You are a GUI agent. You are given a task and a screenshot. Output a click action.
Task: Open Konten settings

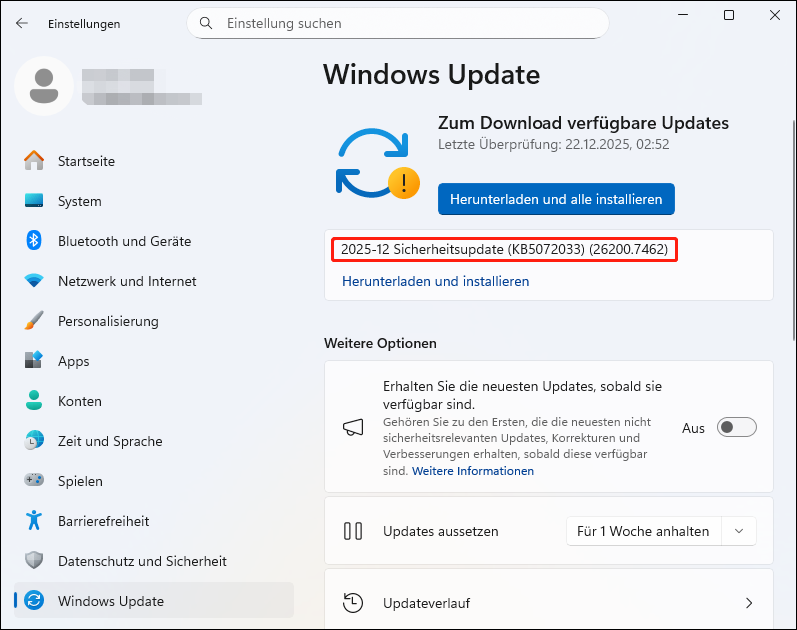click(154, 401)
